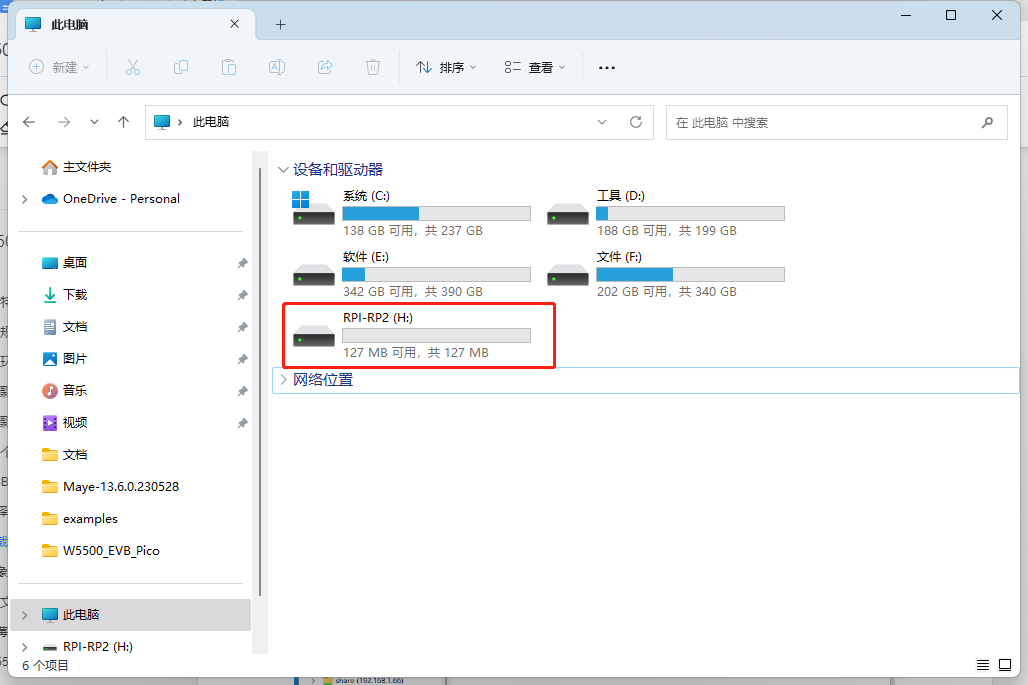Click the Share icon in toolbar
The height and width of the screenshot is (685, 1028).
(325, 67)
